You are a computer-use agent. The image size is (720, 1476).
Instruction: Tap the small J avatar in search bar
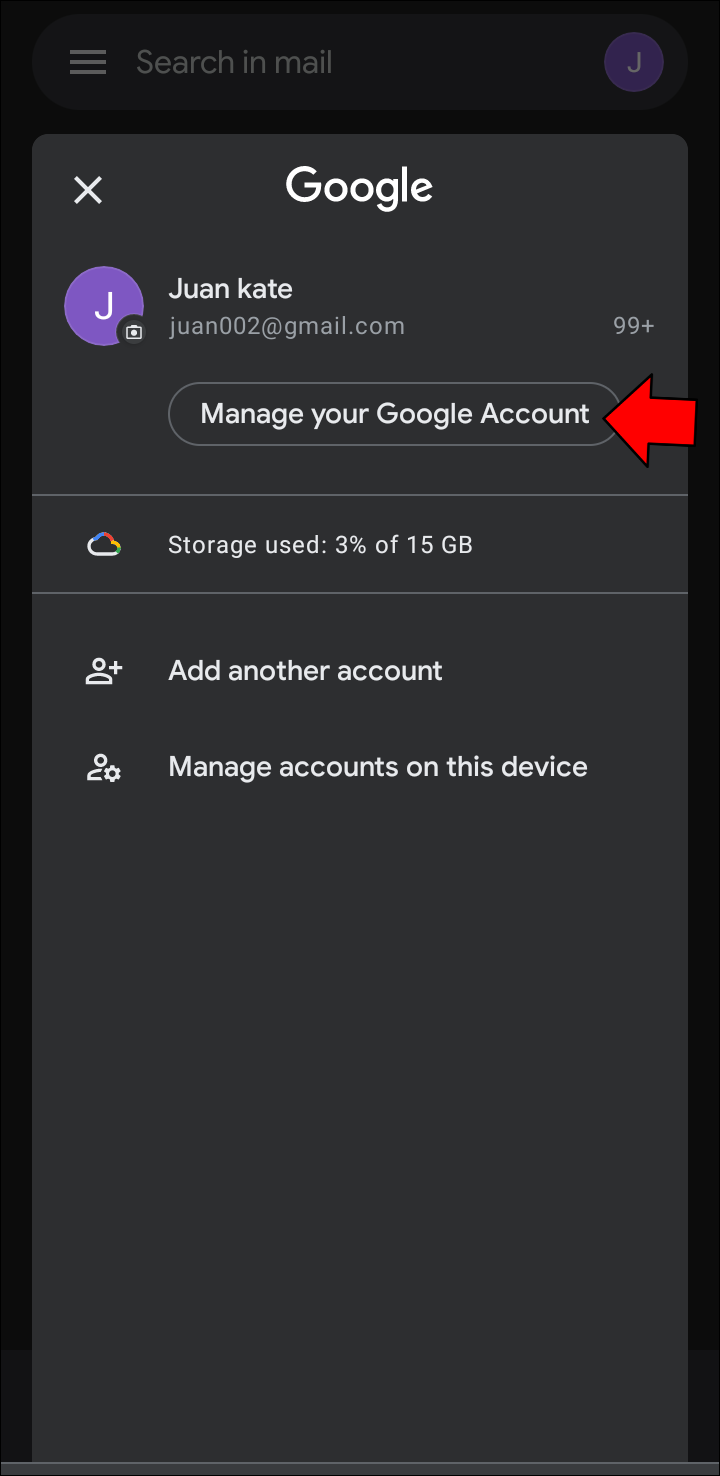click(633, 63)
